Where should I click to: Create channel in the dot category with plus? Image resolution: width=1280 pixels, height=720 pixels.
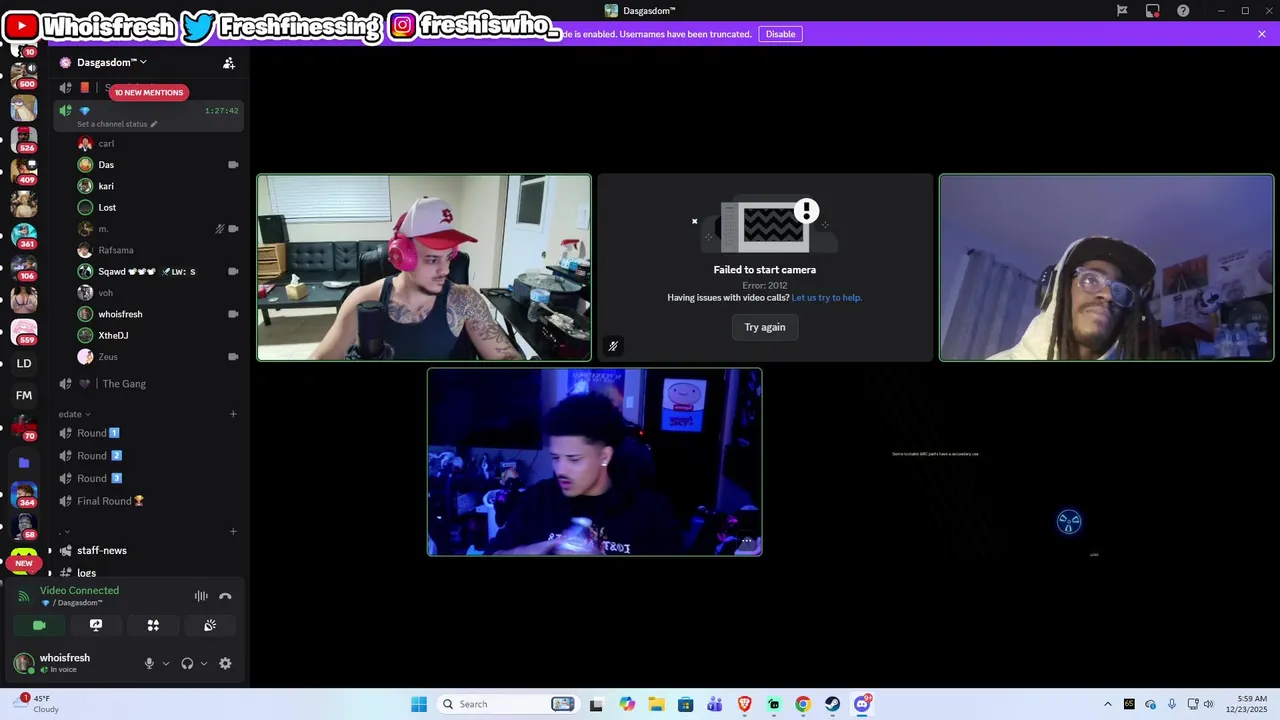tap(233, 531)
